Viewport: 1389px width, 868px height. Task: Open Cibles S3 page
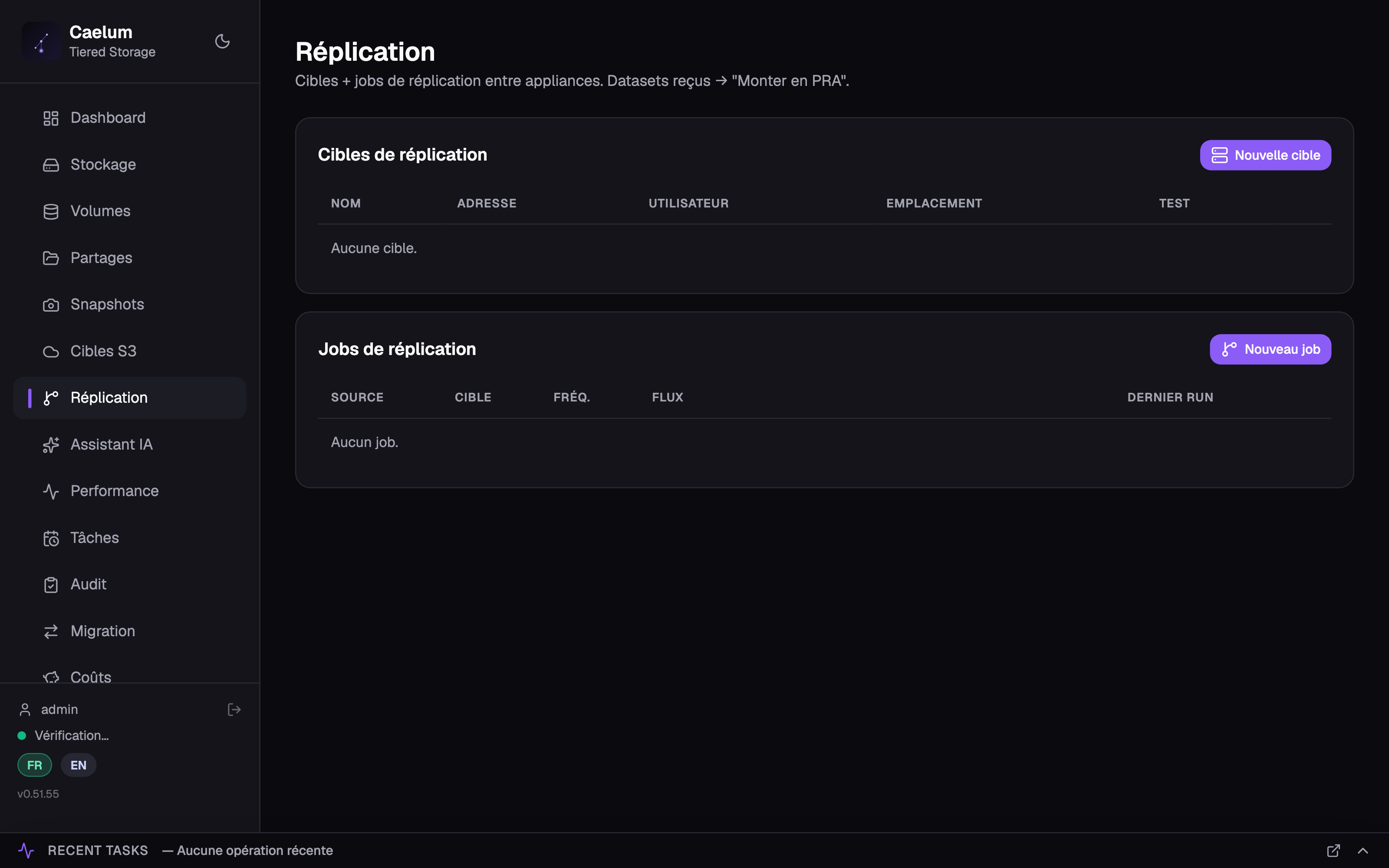pyautogui.click(x=130, y=351)
